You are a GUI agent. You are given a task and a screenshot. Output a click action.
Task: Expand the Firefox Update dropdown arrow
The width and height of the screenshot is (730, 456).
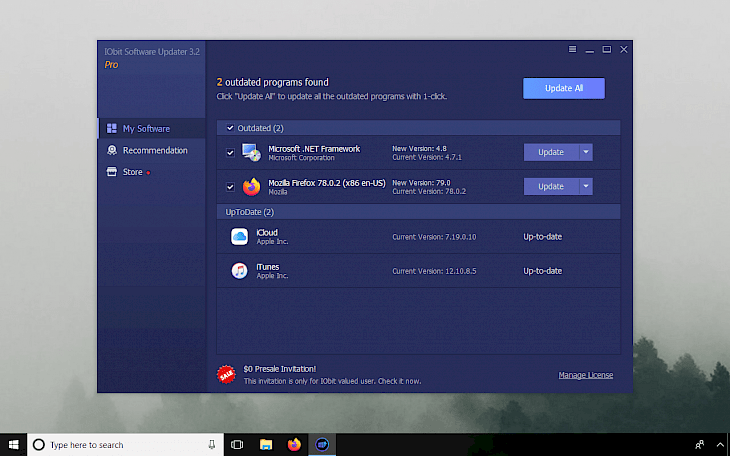586,186
